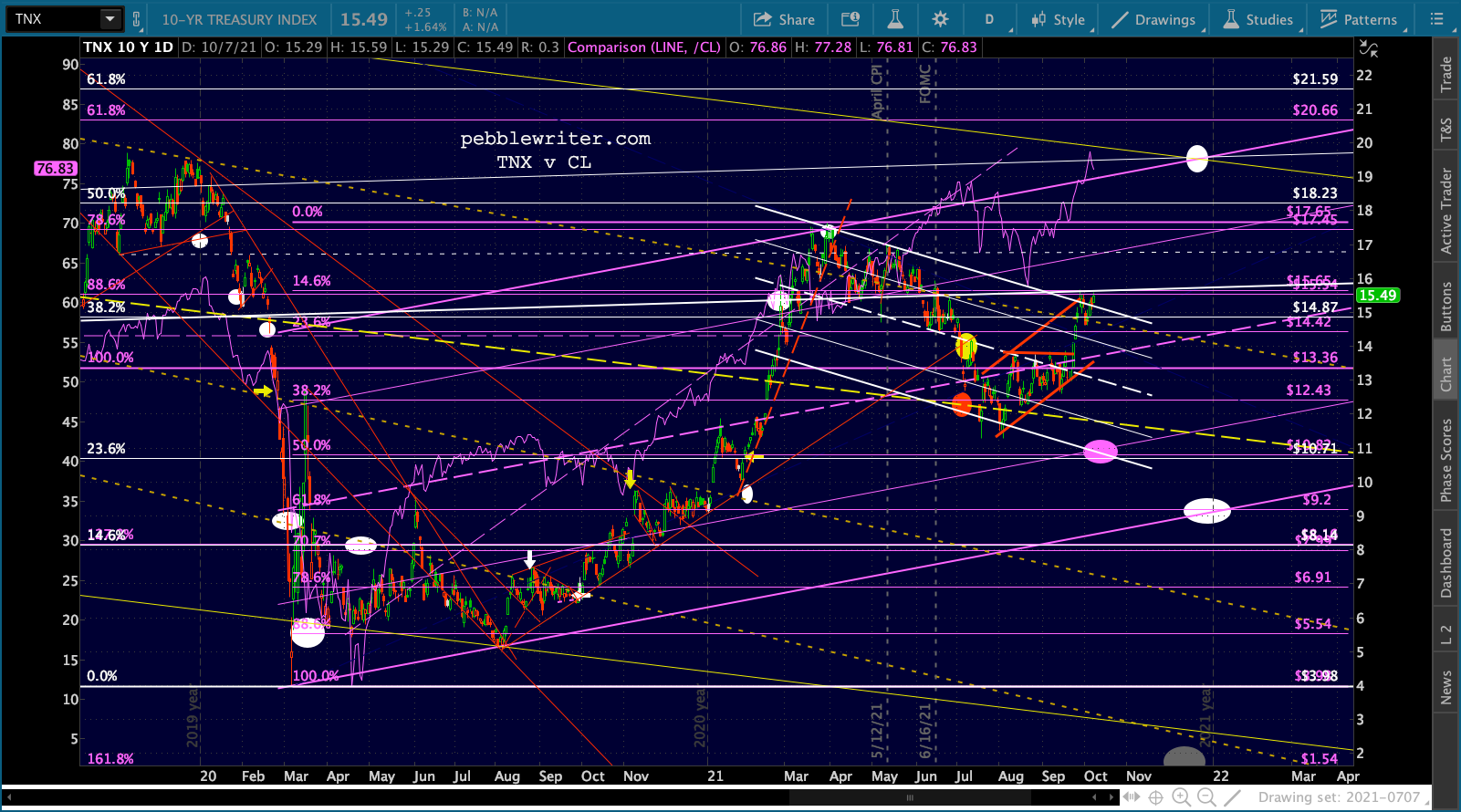The height and width of the screenshot is (812, 1461).
Task: Toggle the active drawing line tool
Action: tap(1232, 797)
